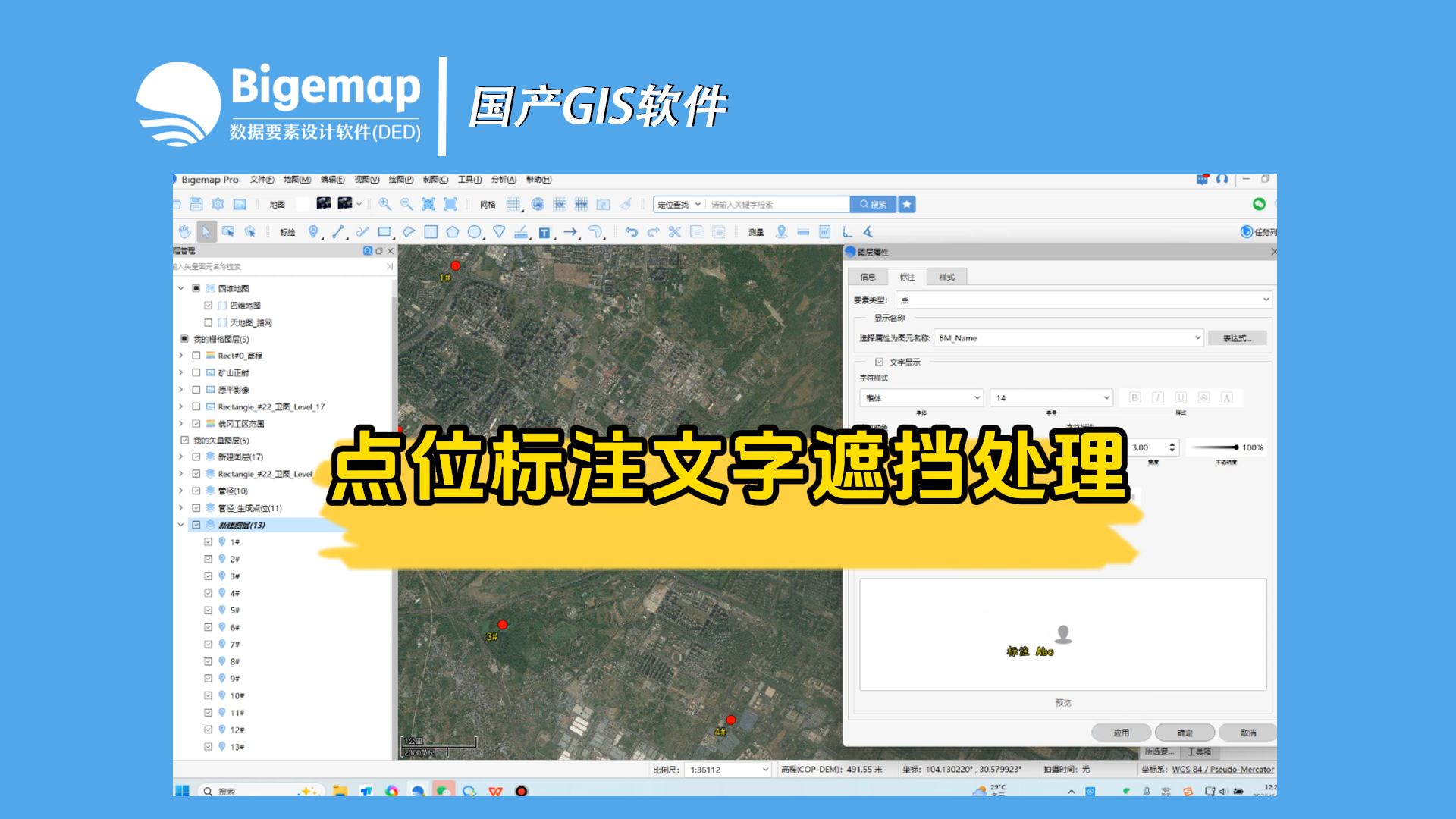Select the arrow pointer tool
The height and width of the screenshot is (819, 1456).
(206, 232)
